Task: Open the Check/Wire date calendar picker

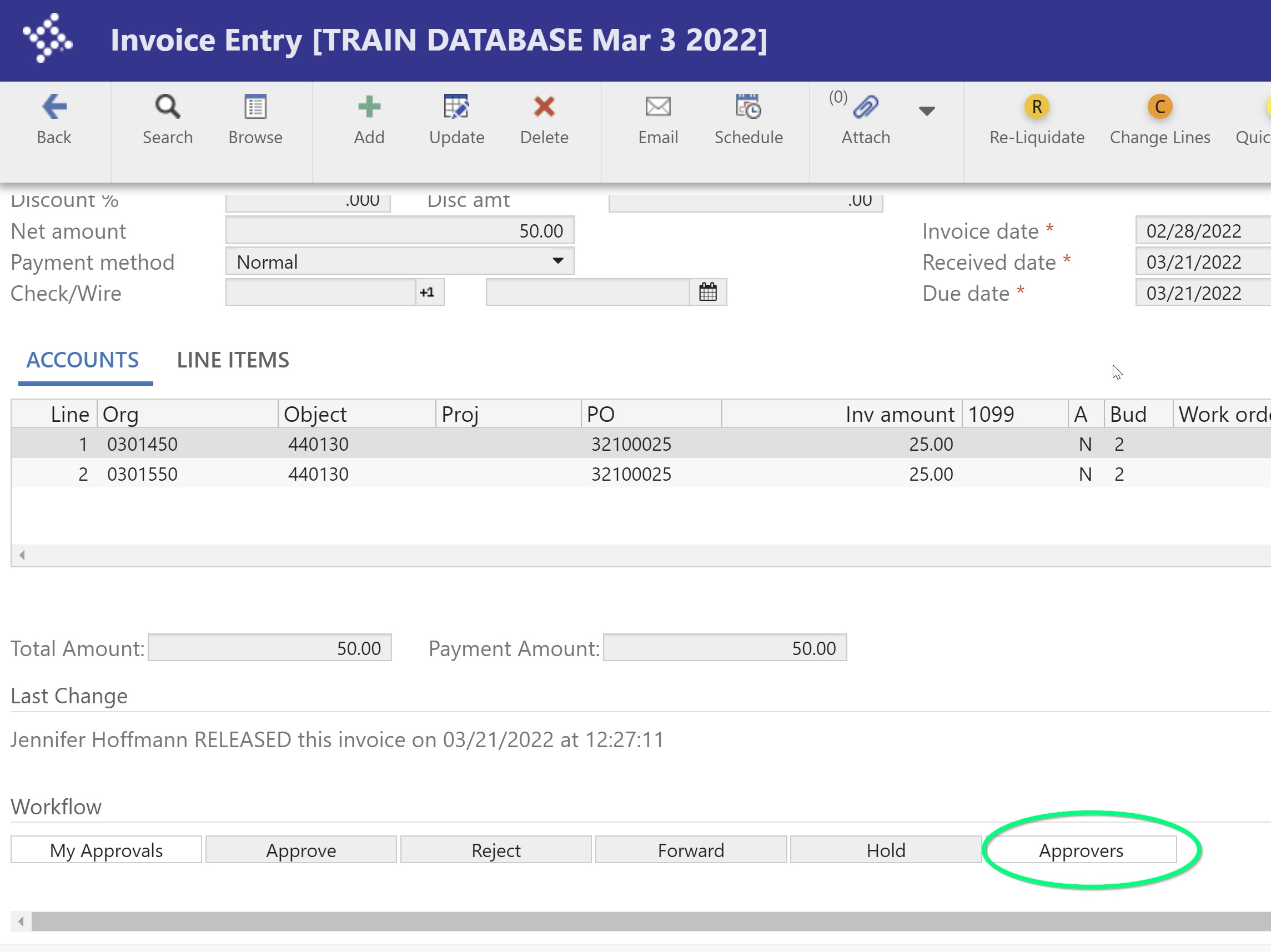Action: tap(707, 293)
